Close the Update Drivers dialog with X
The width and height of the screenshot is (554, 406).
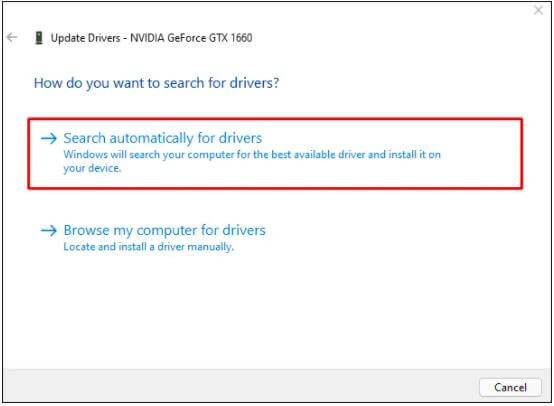click(538, 10)
